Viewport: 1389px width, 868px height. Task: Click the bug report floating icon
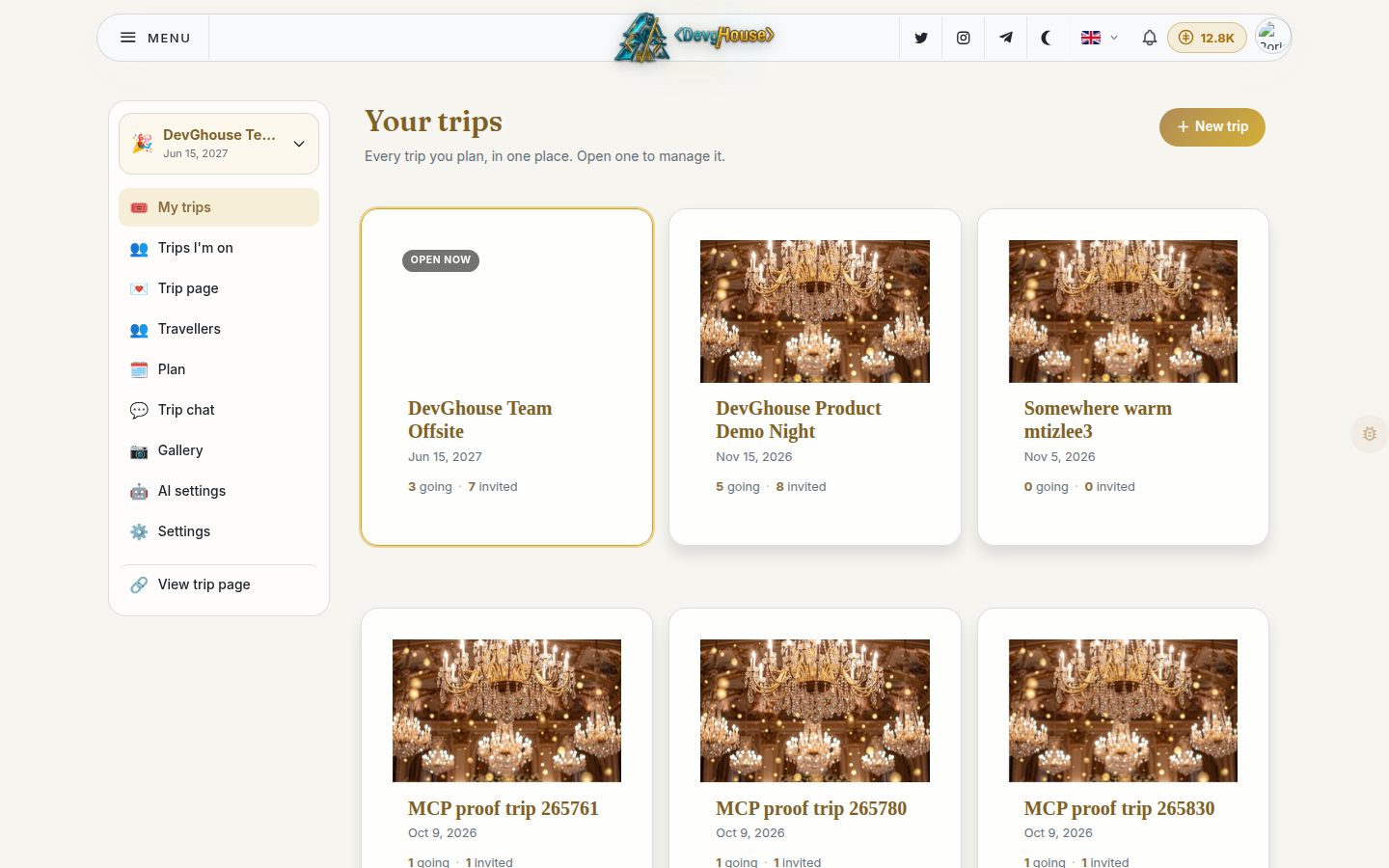click(x=1369, y=434)
